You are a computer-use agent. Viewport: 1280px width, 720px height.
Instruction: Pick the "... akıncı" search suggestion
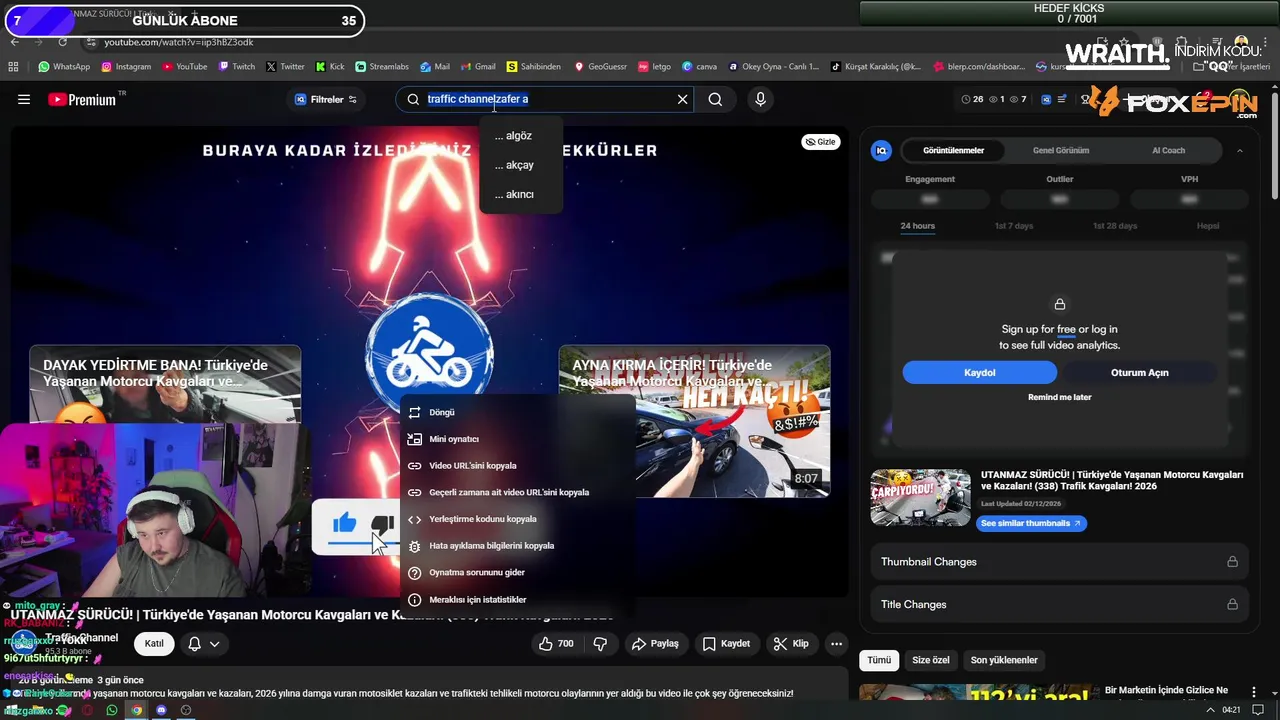520,194
